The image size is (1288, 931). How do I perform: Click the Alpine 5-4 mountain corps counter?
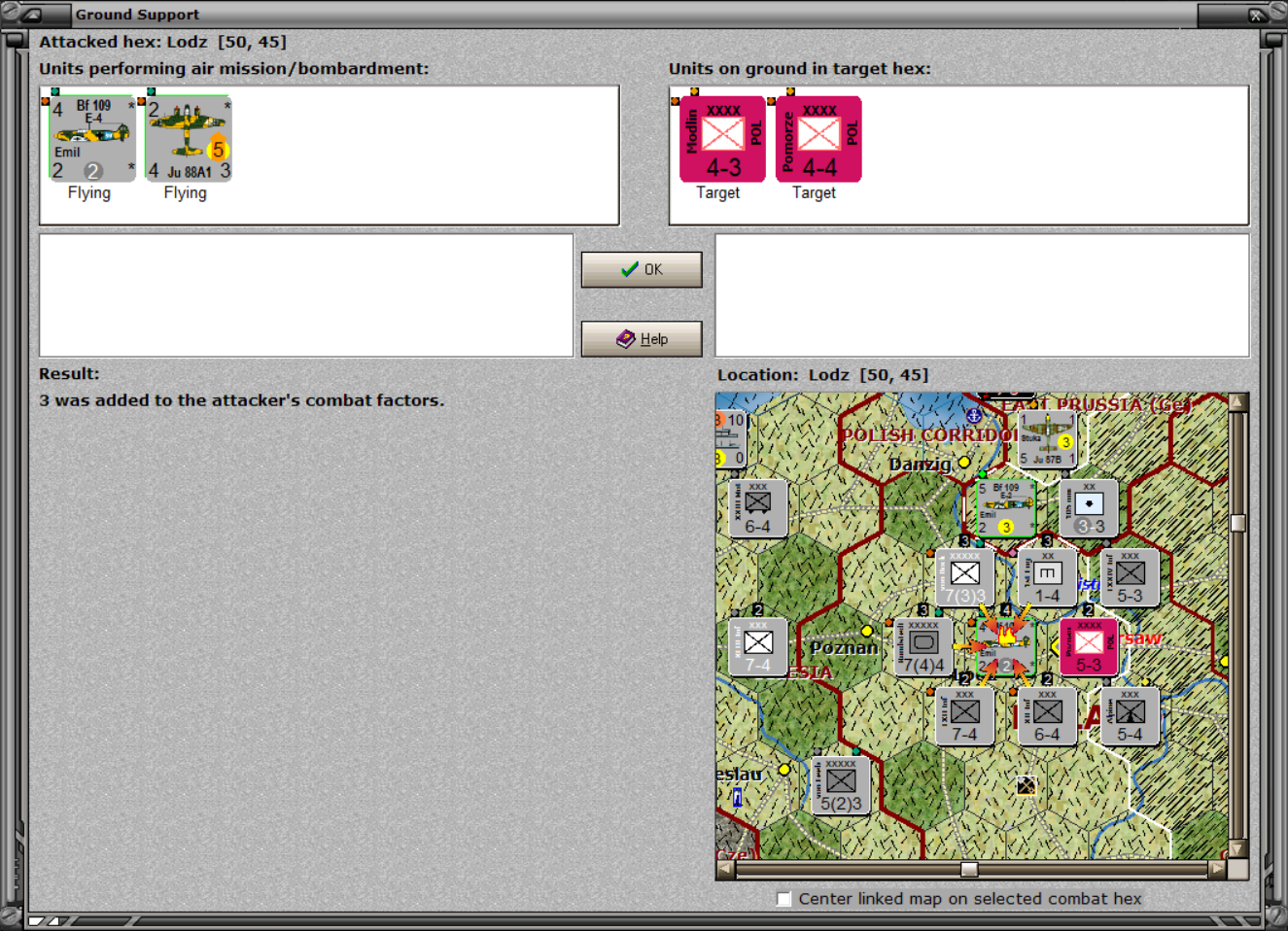click(x=1130, y=716)
